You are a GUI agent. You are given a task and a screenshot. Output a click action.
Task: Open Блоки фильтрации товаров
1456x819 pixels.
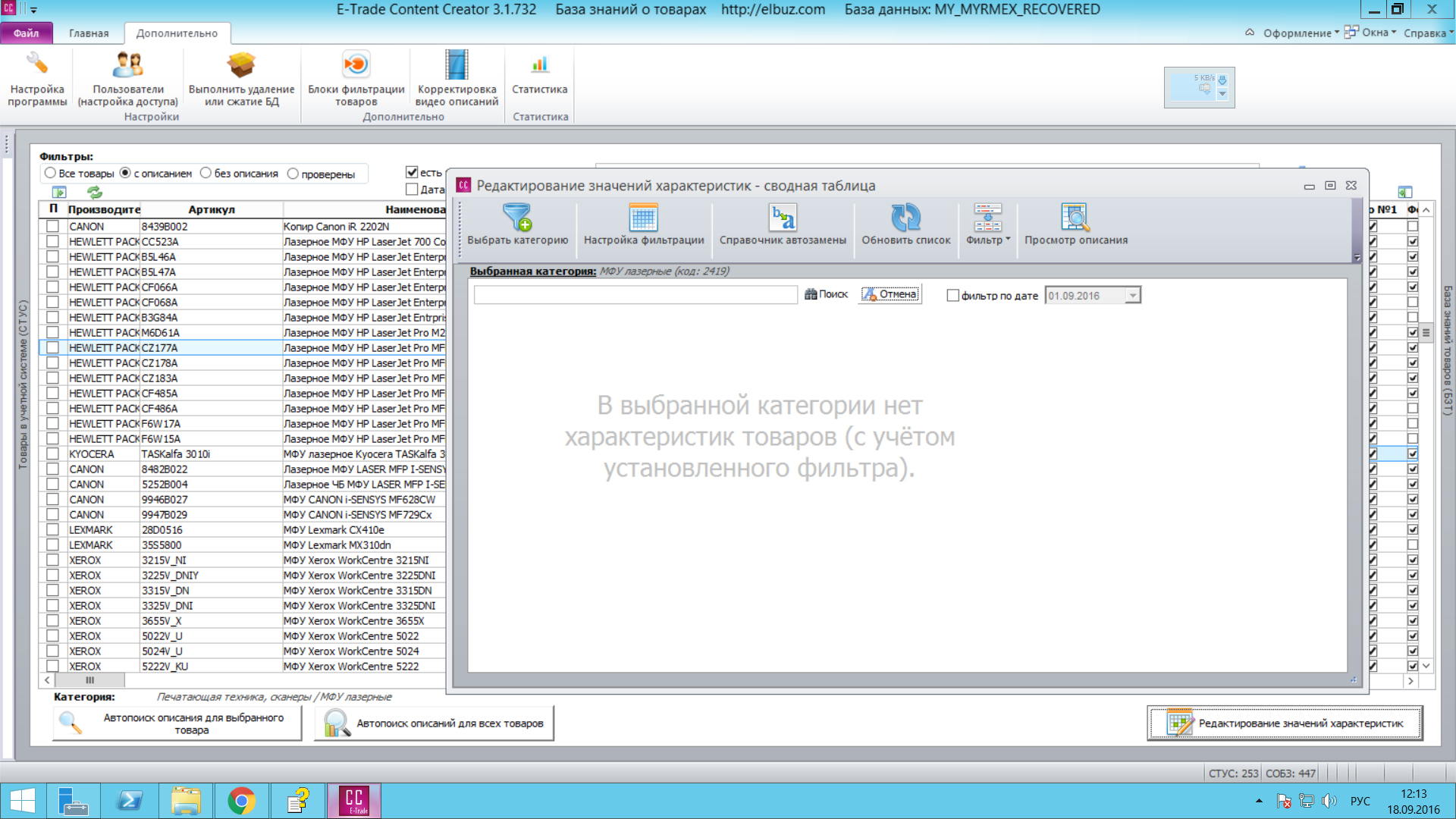(356, 79)
